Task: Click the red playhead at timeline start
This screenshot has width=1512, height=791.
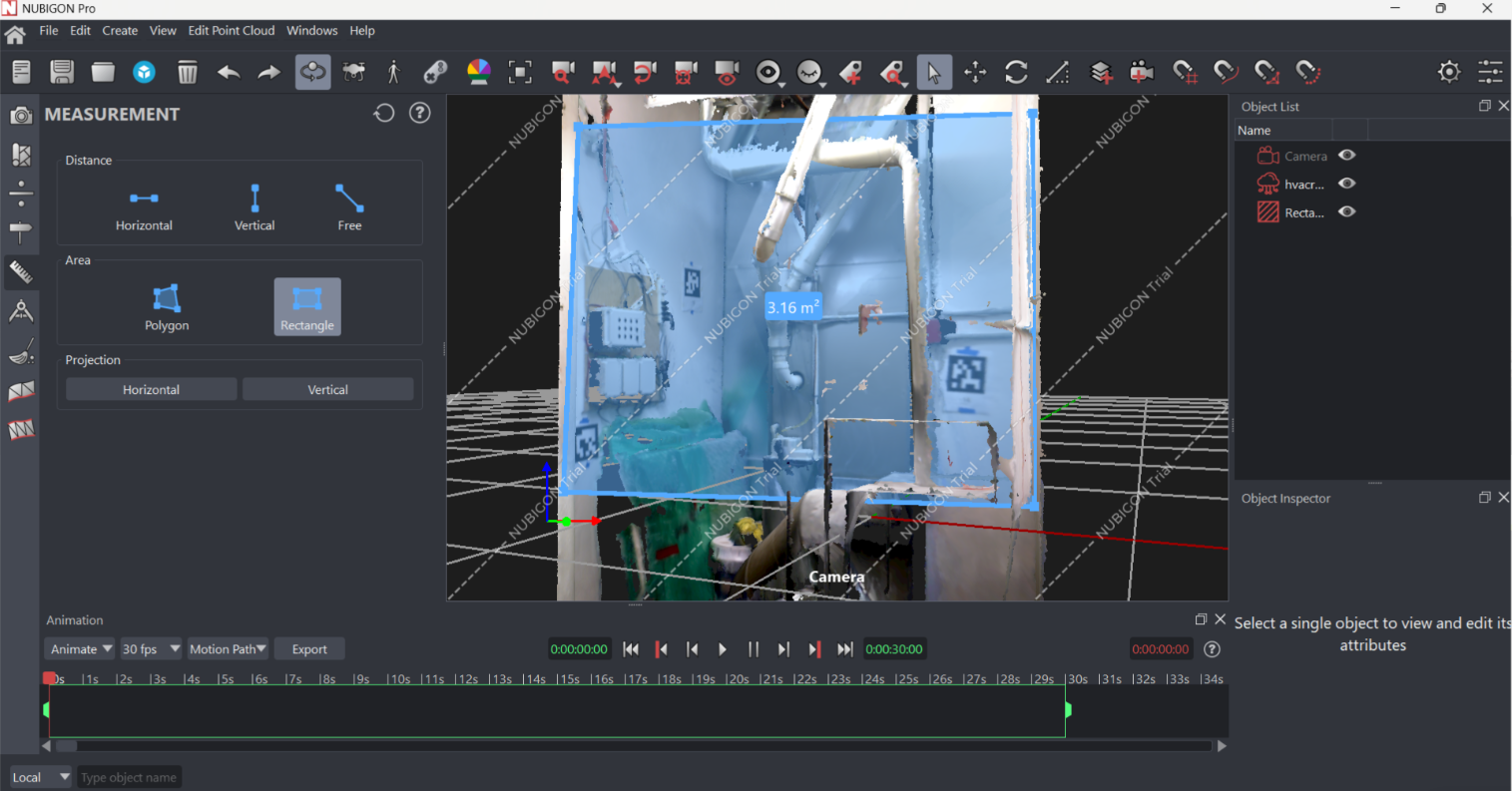Action: pyautogui.click(x=50, y=678)
